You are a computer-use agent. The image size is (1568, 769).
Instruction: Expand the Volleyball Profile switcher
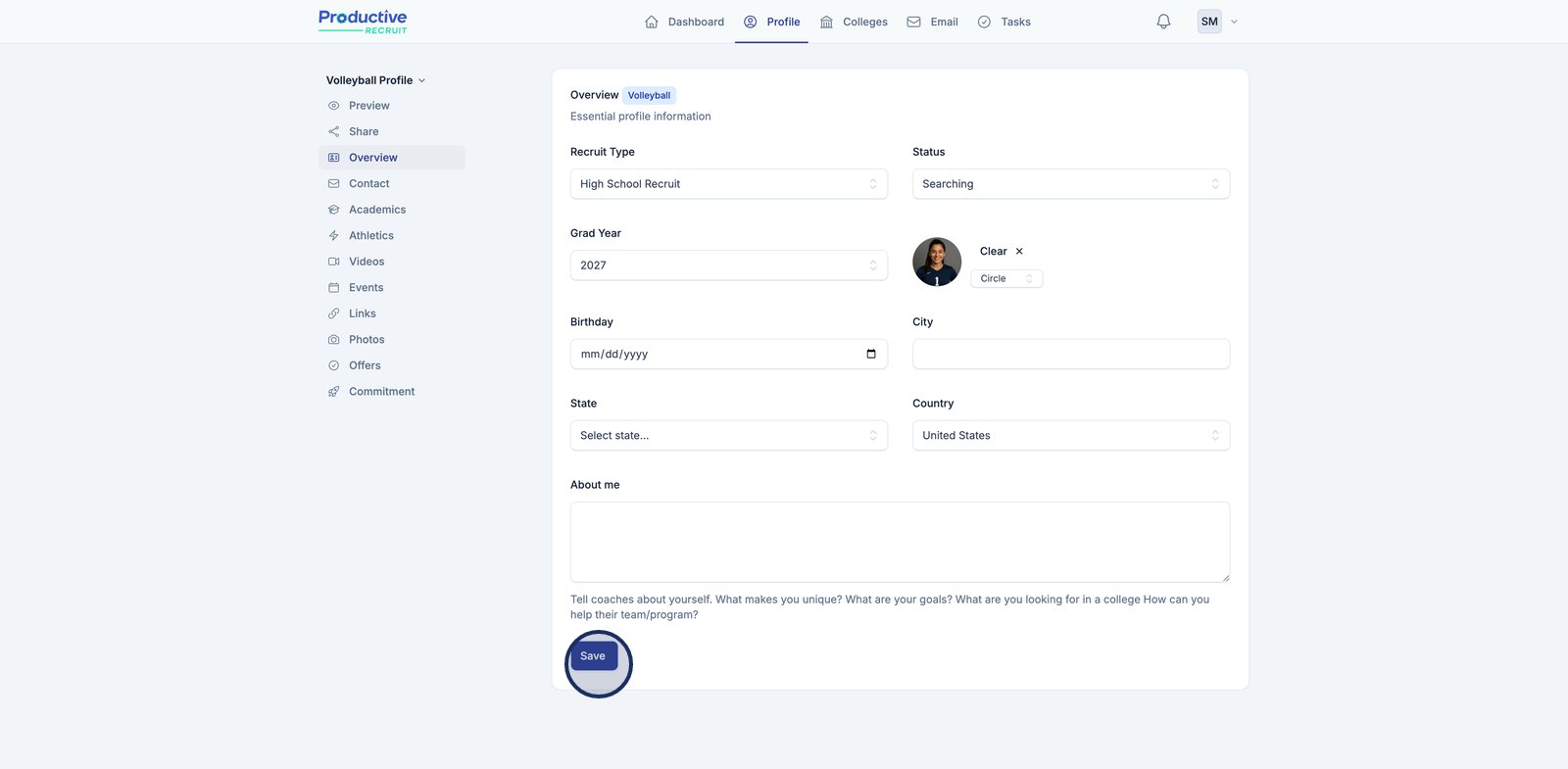[375, 80]
